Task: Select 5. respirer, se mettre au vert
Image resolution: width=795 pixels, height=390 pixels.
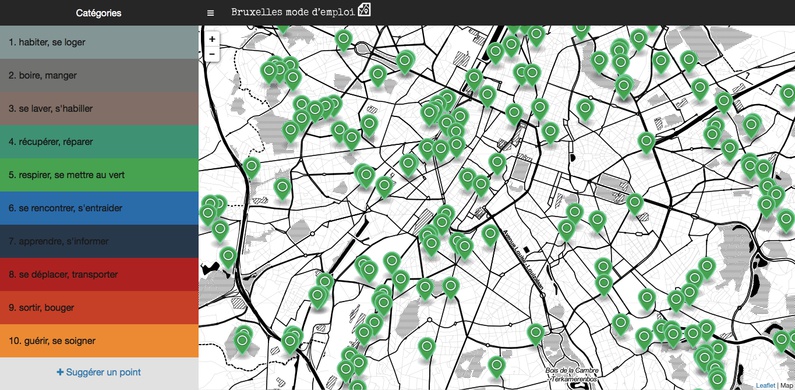Action: tap(99, 175)
